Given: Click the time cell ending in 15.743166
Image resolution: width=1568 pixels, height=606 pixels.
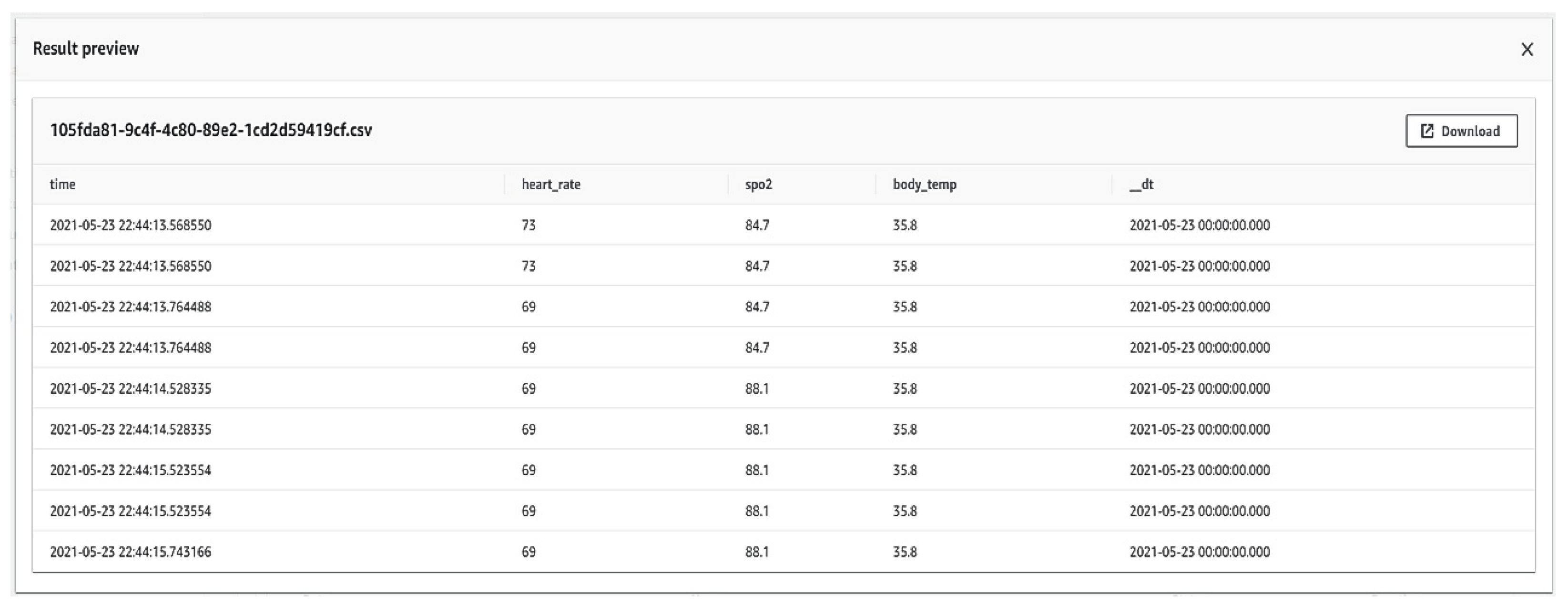Looking at the screenshot, I should [x=130, y=552].
